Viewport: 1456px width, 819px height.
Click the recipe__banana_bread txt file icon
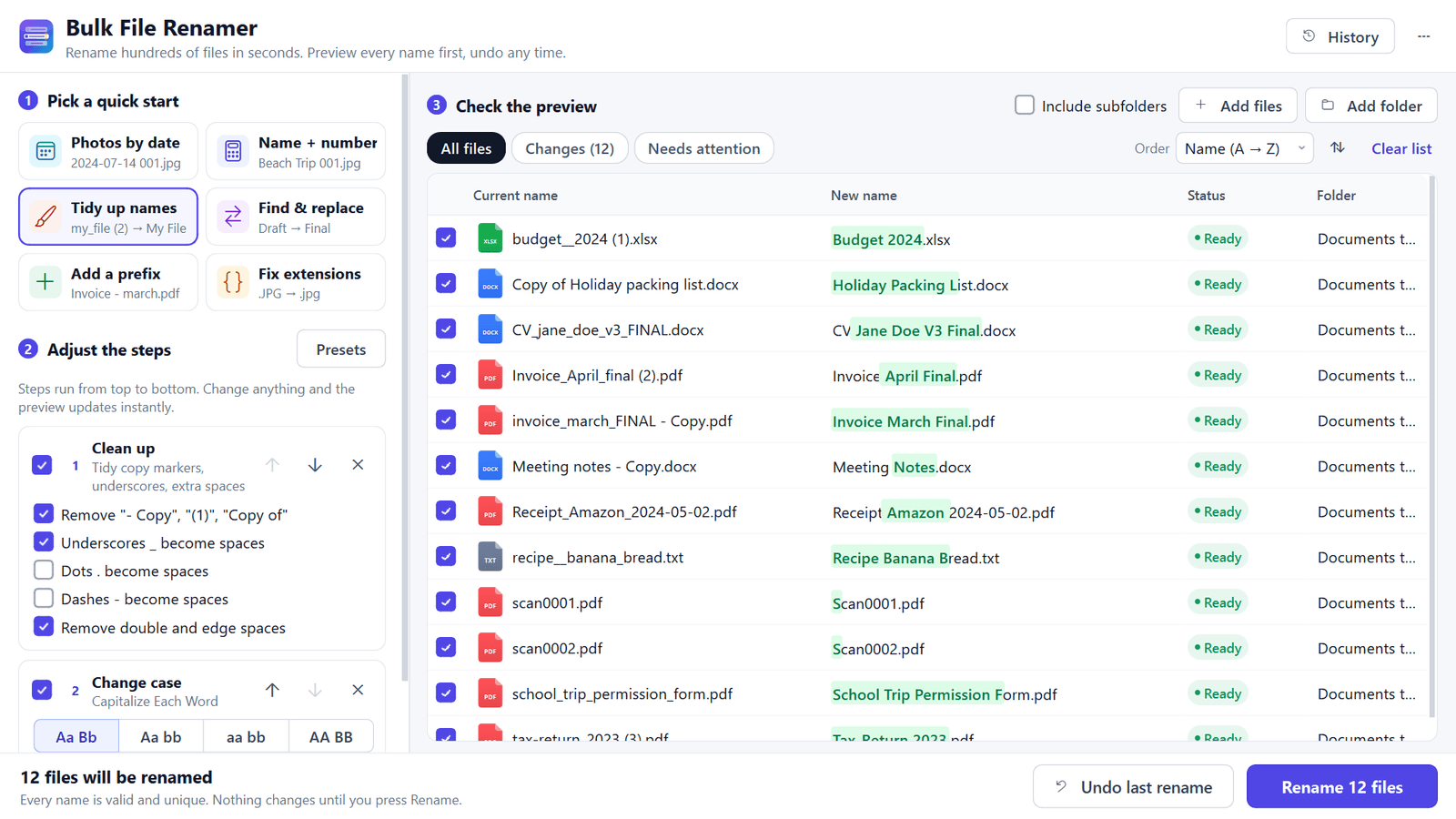pyautogui.click(x=490, y=557)
